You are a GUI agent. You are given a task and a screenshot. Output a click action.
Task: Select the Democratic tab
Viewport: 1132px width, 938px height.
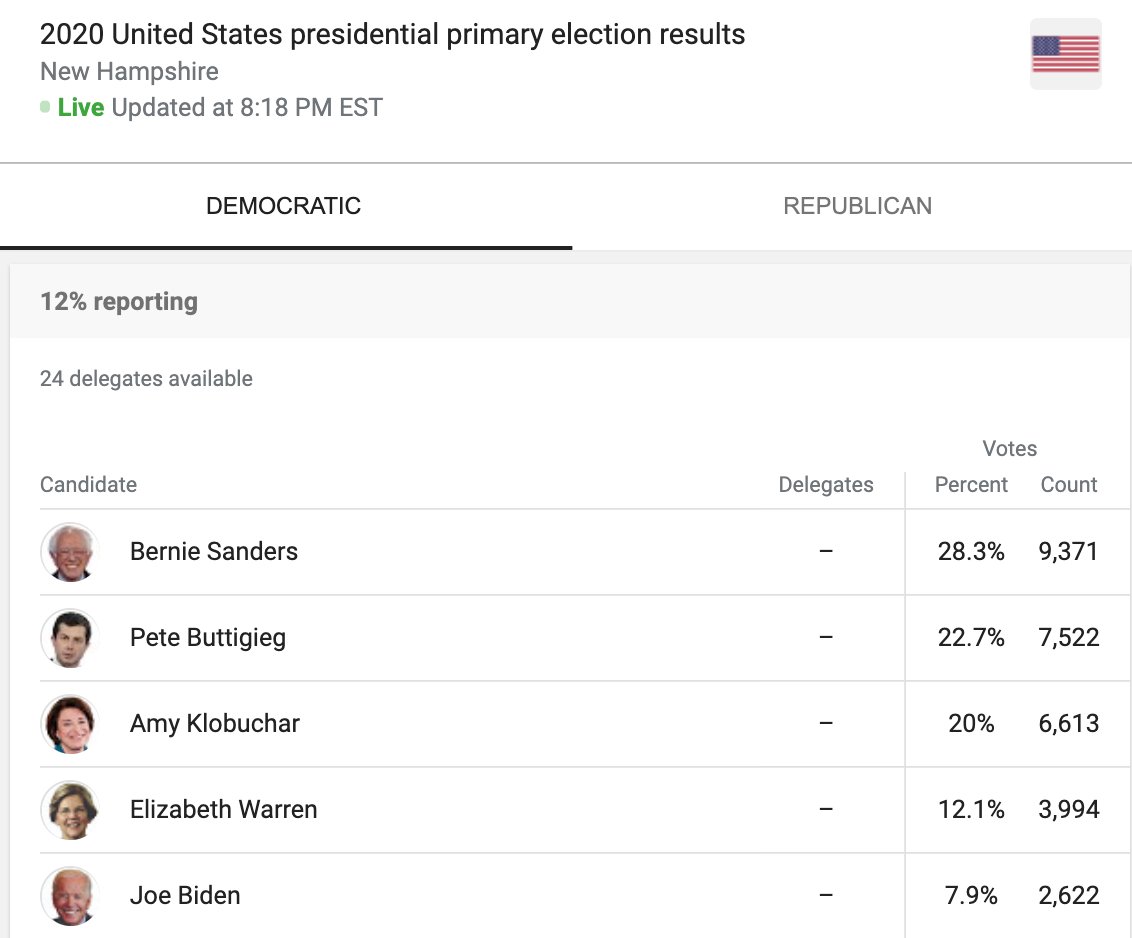(x=283, y=206)
